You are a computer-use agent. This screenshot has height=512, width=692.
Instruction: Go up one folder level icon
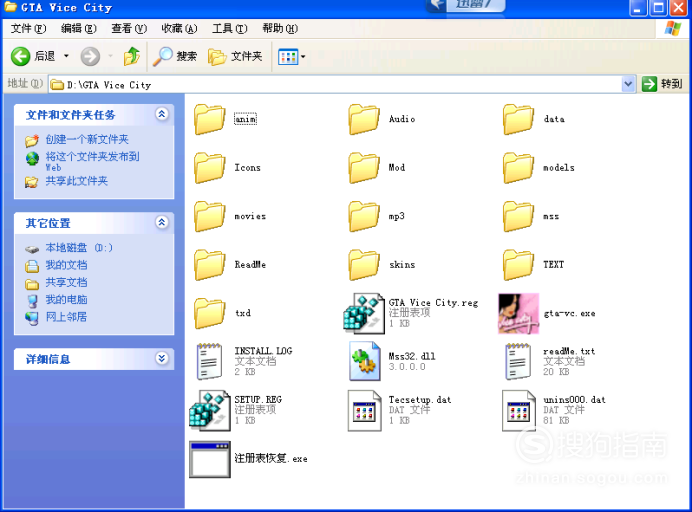132,56
